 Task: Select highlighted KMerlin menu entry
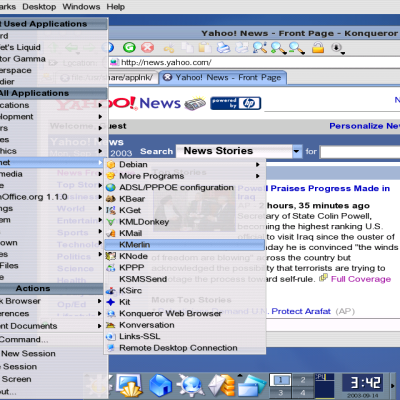pos(185,245)
